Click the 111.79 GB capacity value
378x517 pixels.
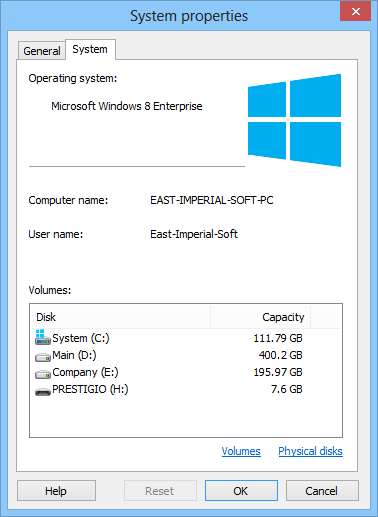[x=278, y=338]
